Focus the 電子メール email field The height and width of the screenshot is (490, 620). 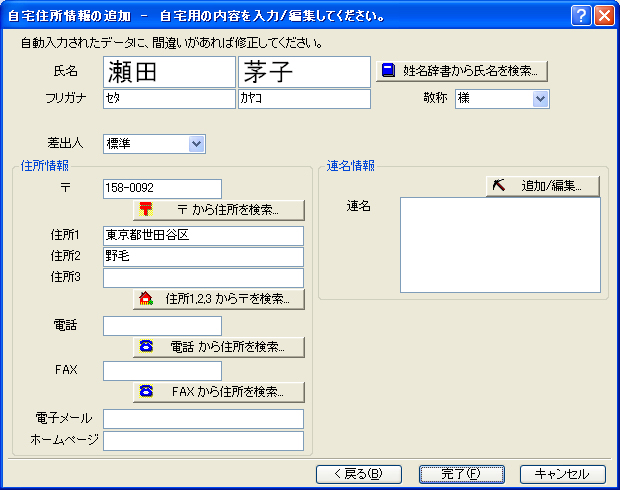click(x=202, y=419)
